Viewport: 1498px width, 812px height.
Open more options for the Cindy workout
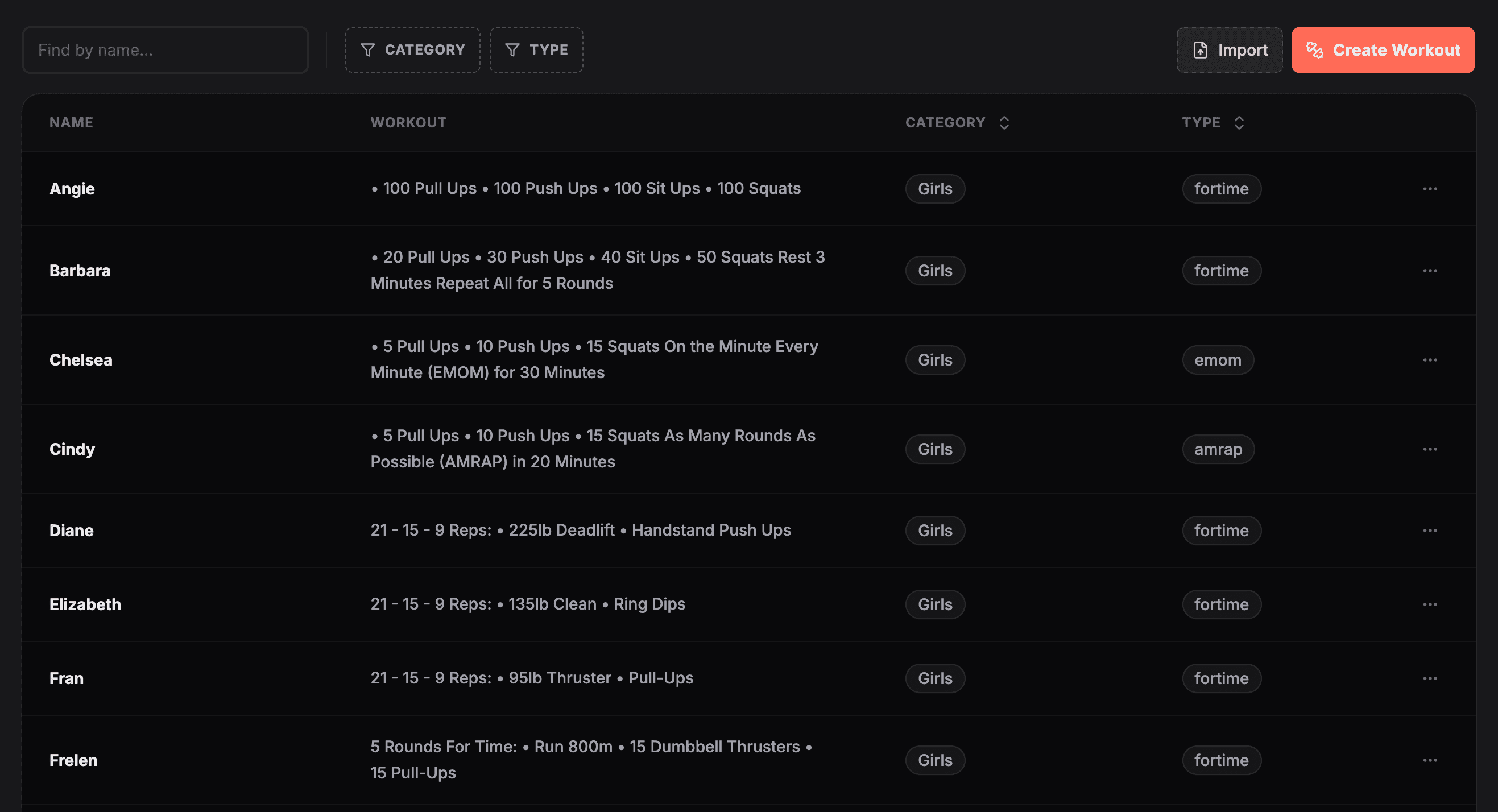(1429, 449)
